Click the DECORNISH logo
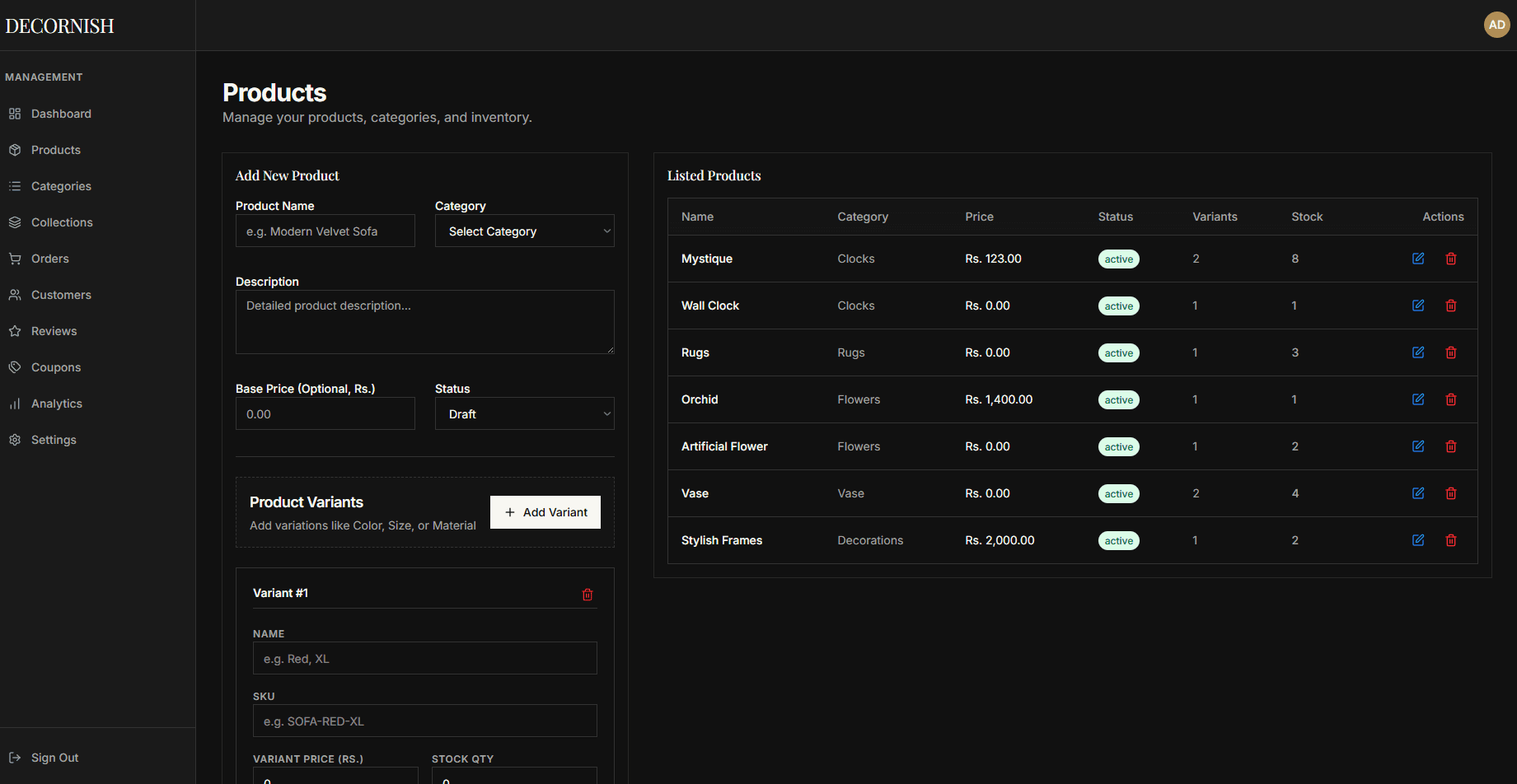The image size is (1517, 784). point(59,26)
